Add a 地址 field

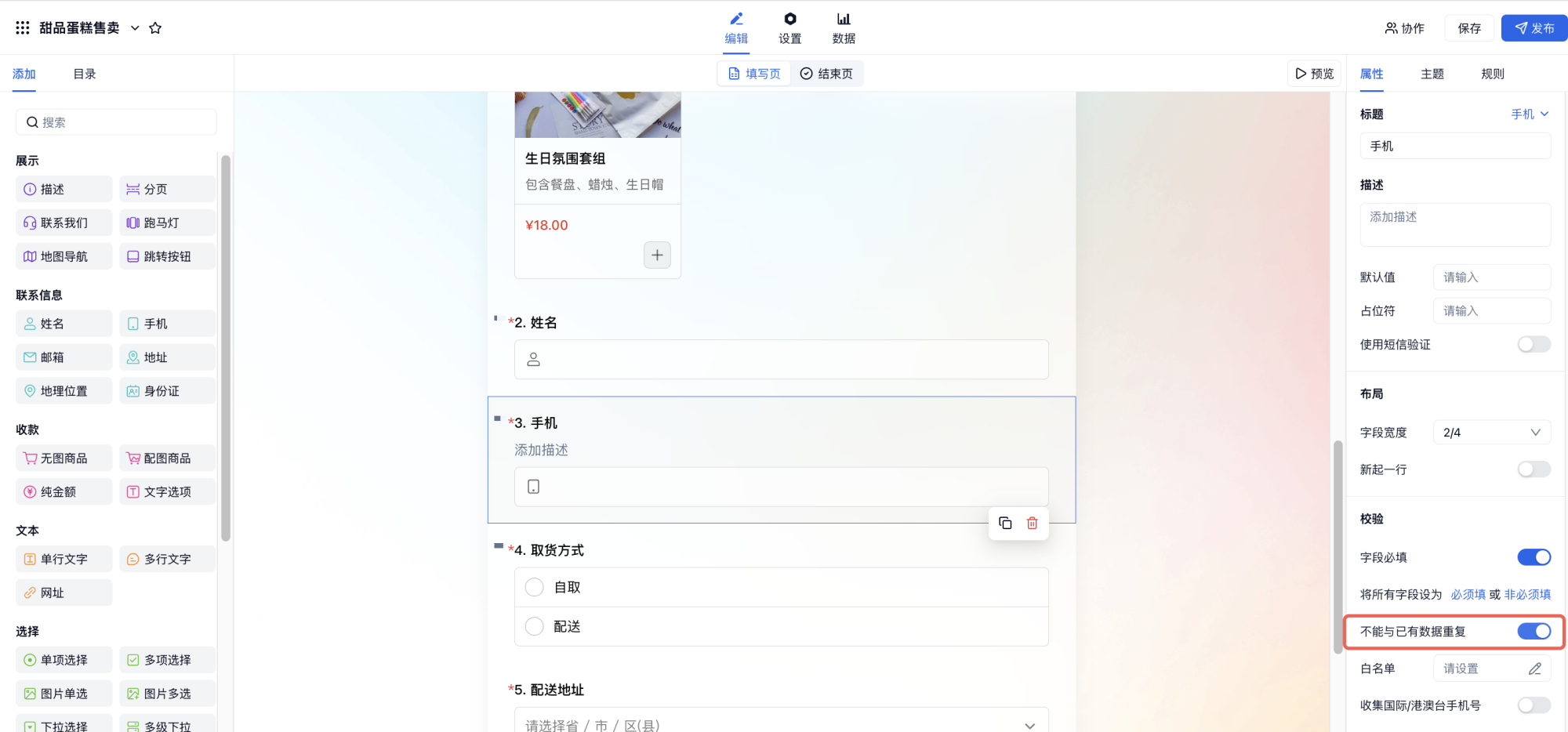tap(167, 357)
